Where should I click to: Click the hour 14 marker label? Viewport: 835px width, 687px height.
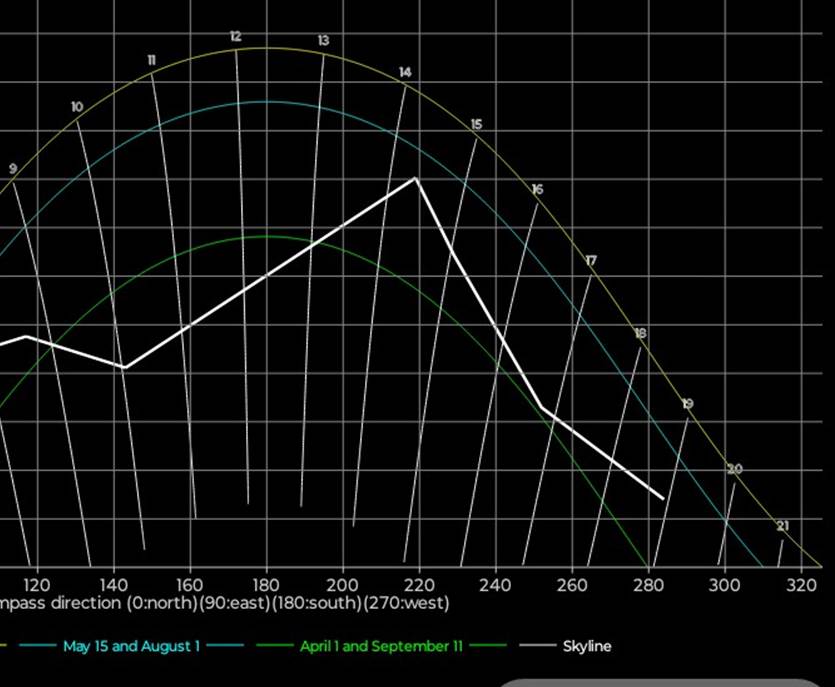click(405, 72)
